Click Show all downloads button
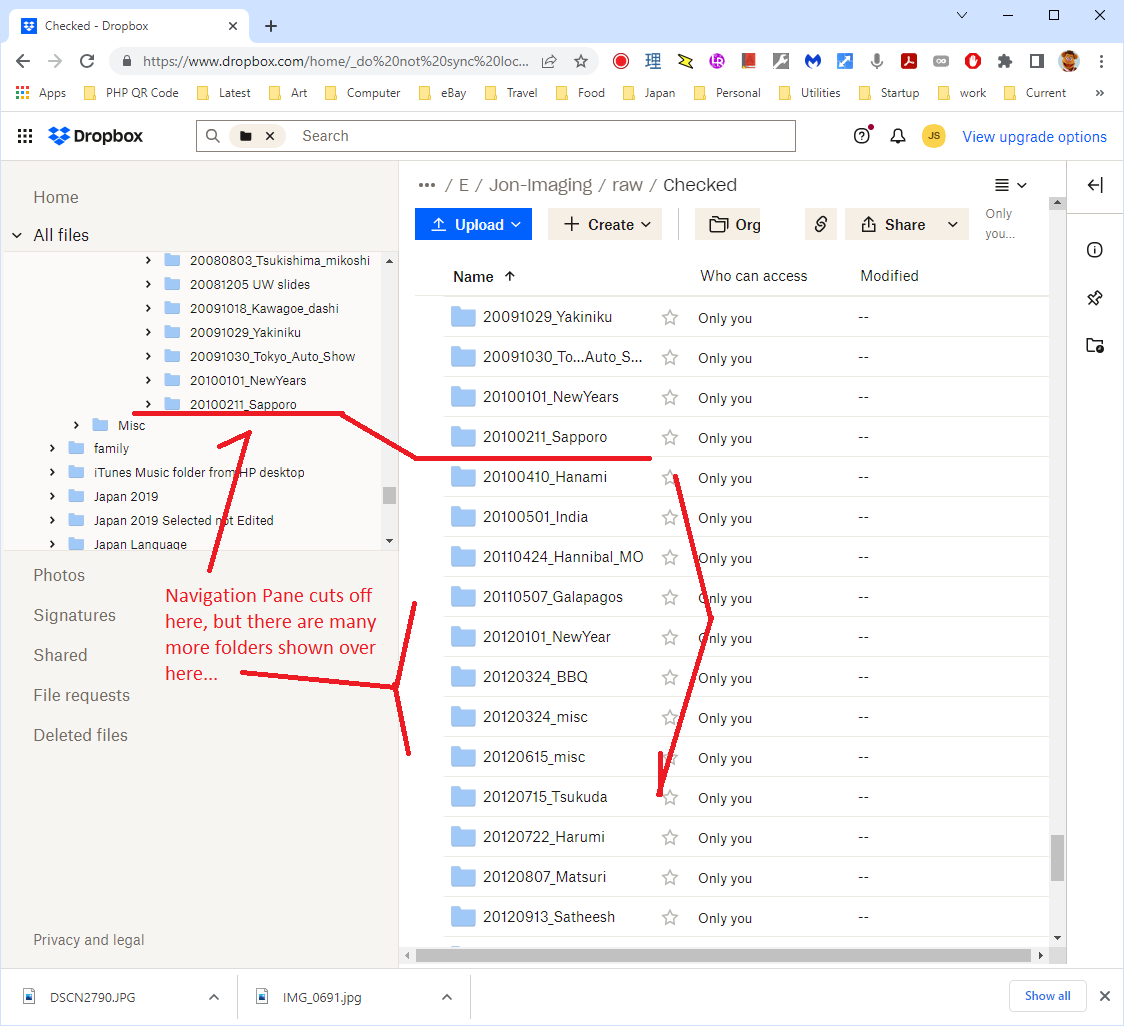The image size is (1124, 1026). [x=1046, y=996]
